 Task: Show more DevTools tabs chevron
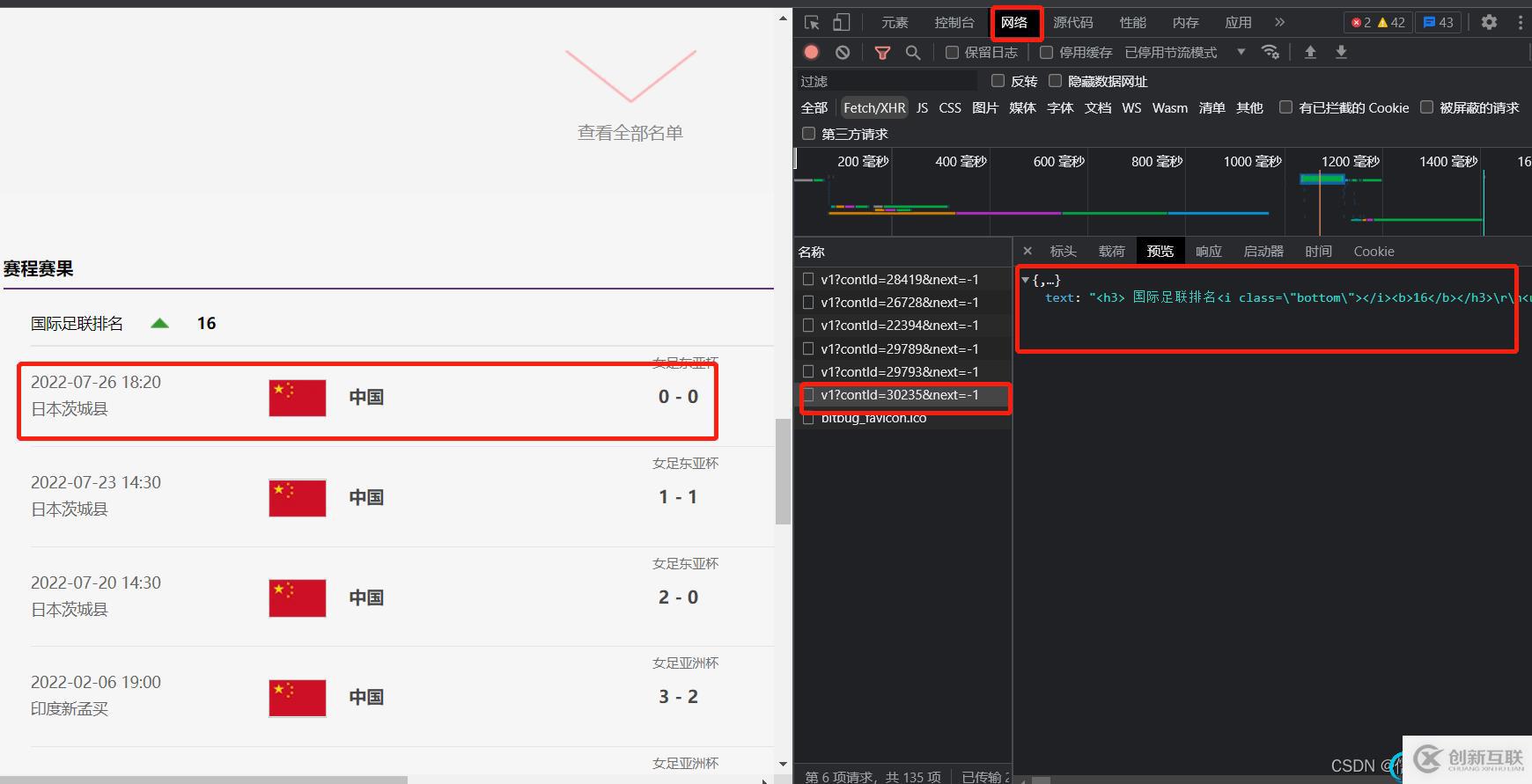(1279, 23)
